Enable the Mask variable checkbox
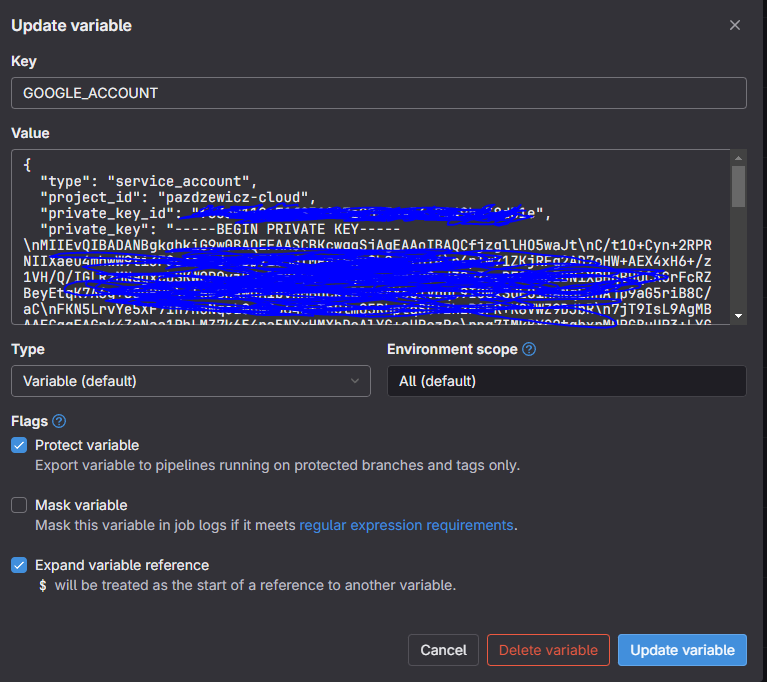 [19, 505]
